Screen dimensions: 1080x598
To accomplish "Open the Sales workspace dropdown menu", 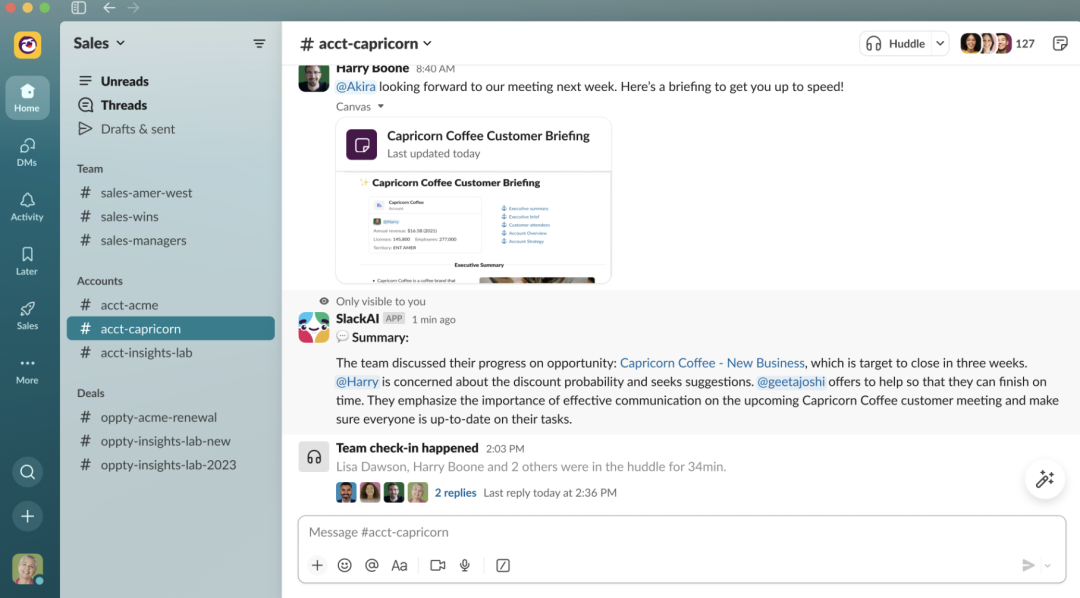I will point(99,43).
